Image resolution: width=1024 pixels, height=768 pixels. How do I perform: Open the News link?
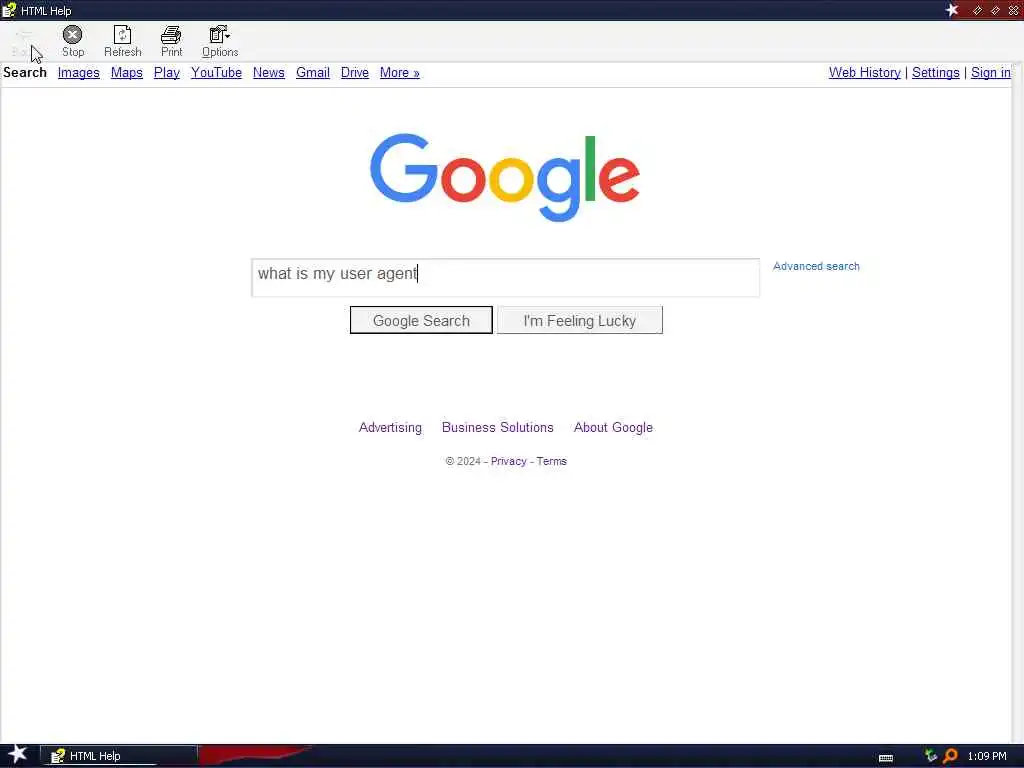tap(268, 72)
